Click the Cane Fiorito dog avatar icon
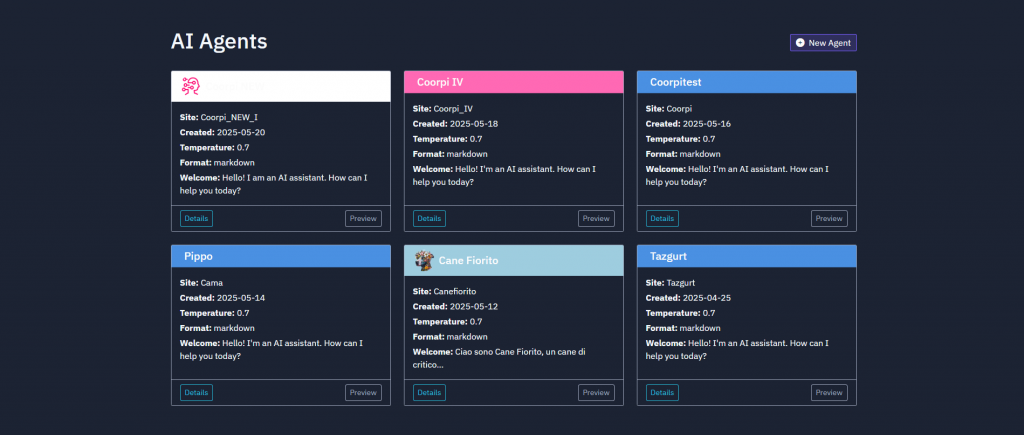 424,260
